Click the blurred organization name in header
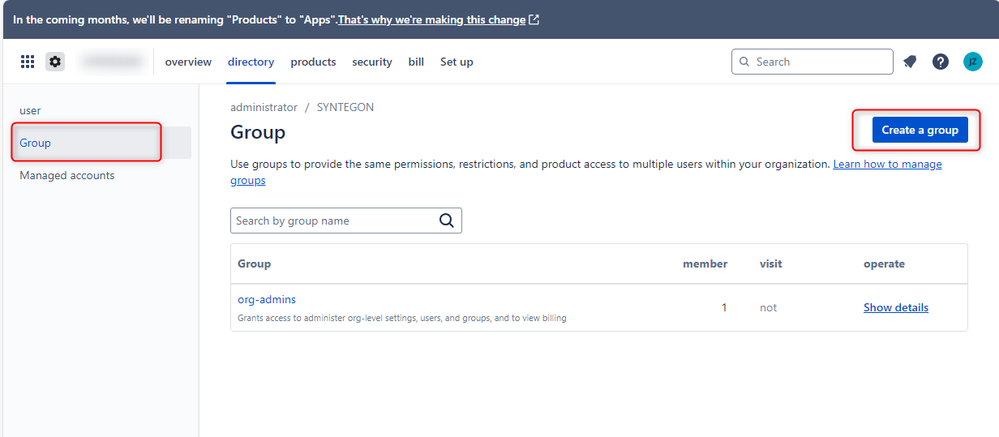Image resolution: width=999 pixels, height=437 pixels. point(111,62)
